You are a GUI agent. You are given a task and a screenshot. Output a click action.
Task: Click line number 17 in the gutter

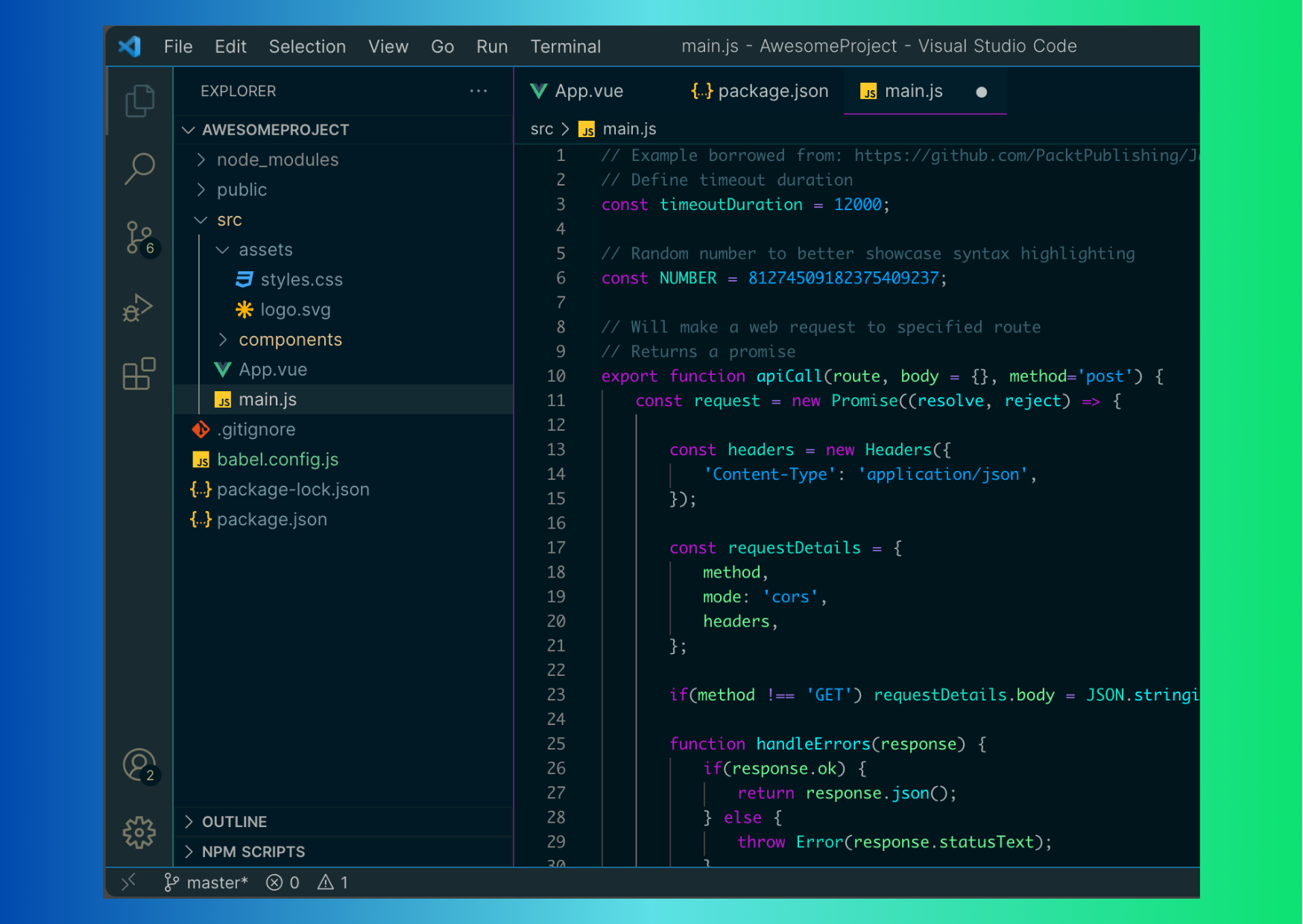(556, 548)
